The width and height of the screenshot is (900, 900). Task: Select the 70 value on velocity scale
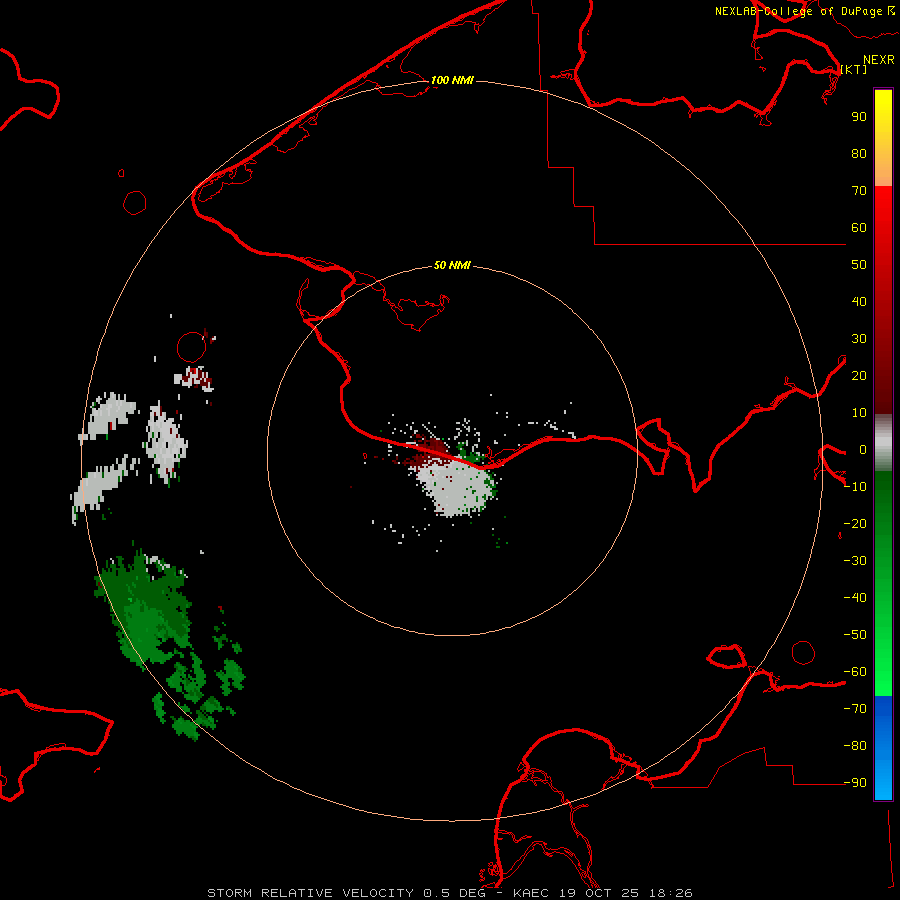859,191
